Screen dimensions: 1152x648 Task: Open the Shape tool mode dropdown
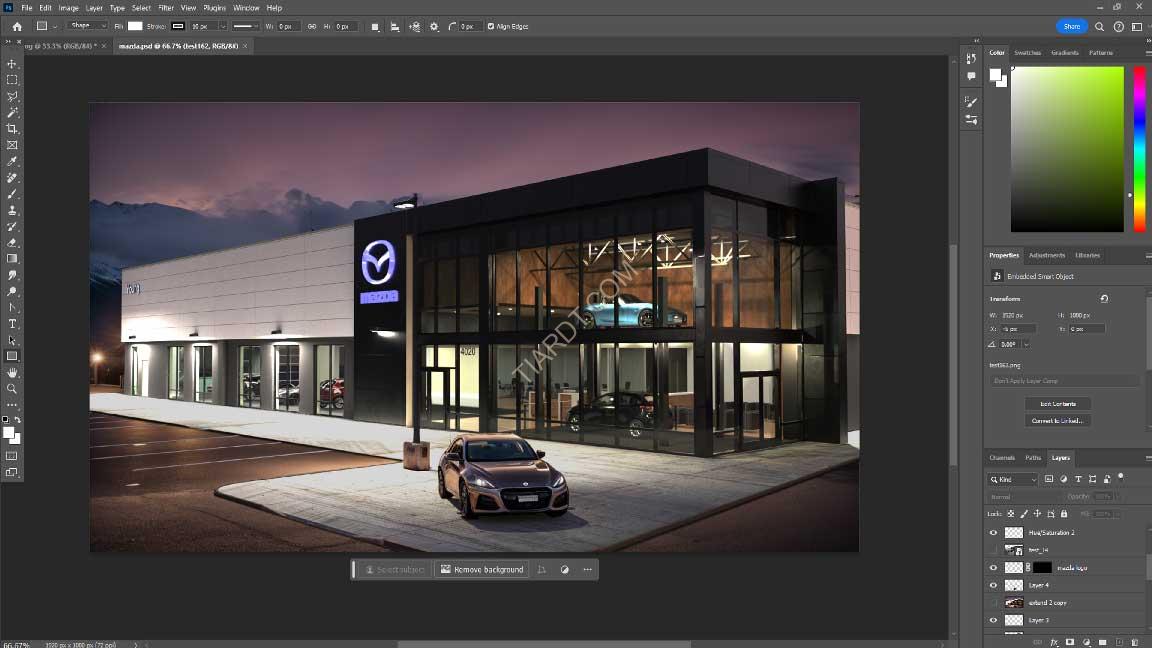87,26
